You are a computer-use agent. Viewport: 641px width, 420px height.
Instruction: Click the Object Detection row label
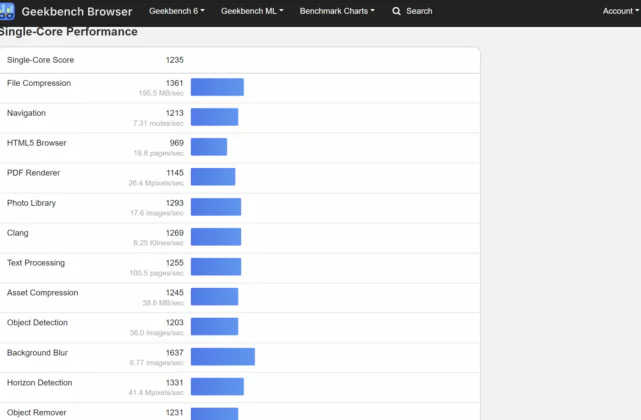click(37, 323)
